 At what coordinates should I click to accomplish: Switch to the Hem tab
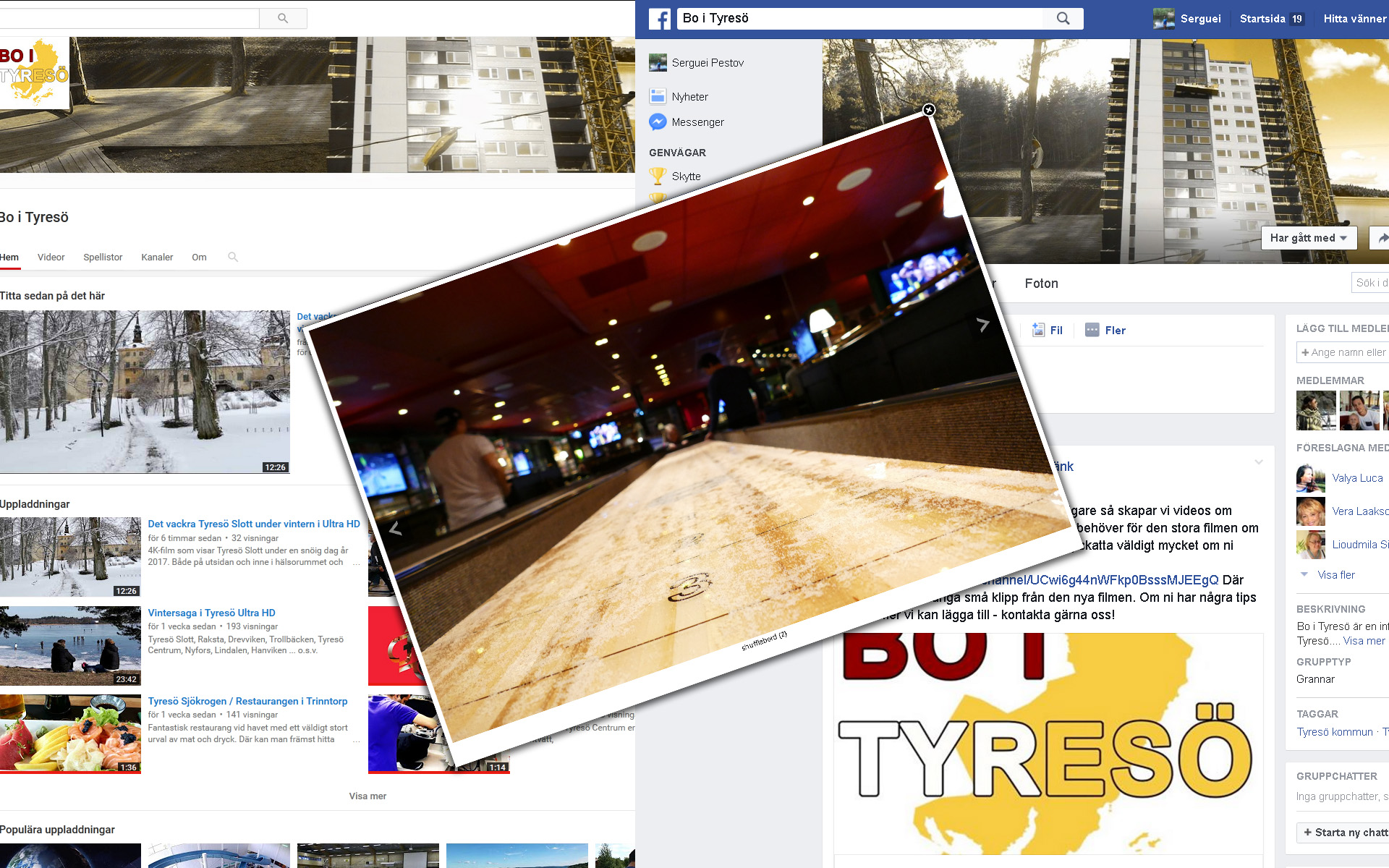[9, 257]
